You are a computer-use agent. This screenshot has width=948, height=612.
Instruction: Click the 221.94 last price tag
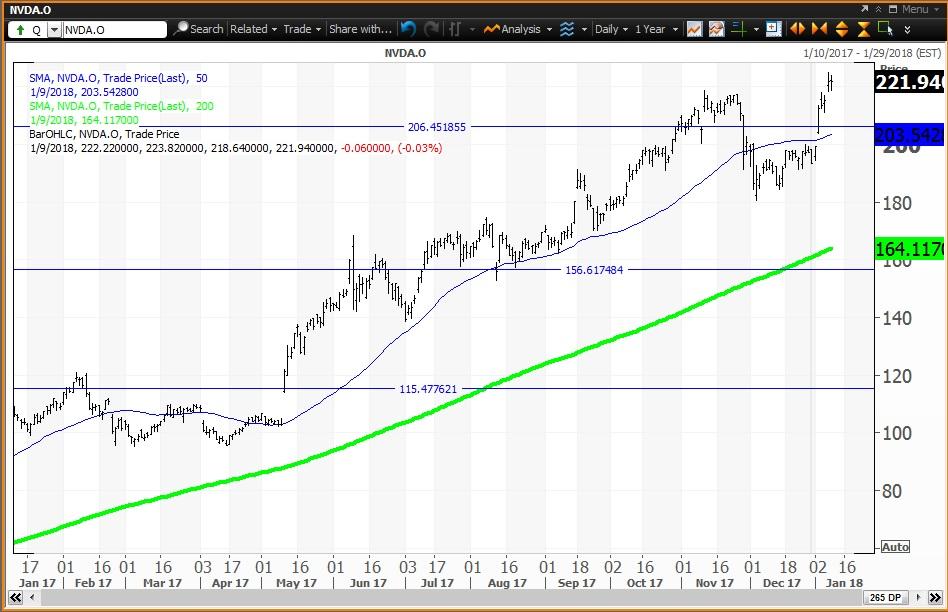tap(908, 82)
